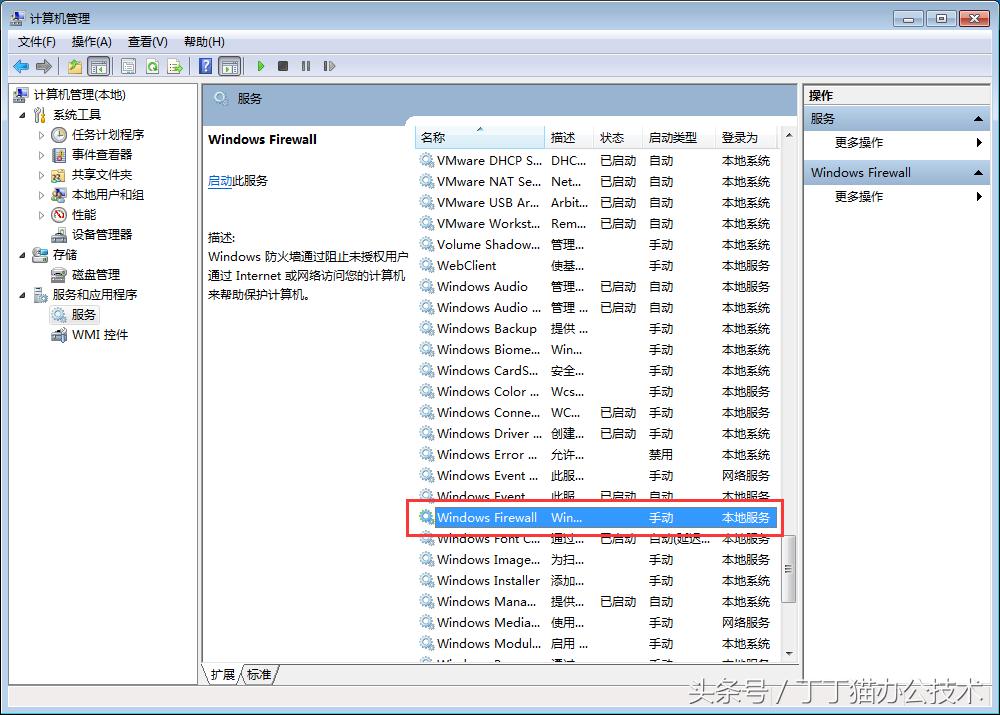Click the navigate Forward arrow icon
1000x715 pixels.
[43, 66]
